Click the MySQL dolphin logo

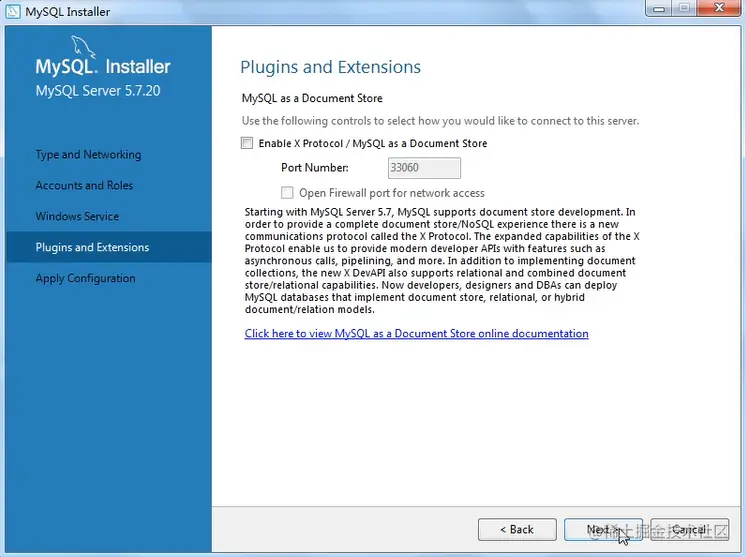(83, 47)
